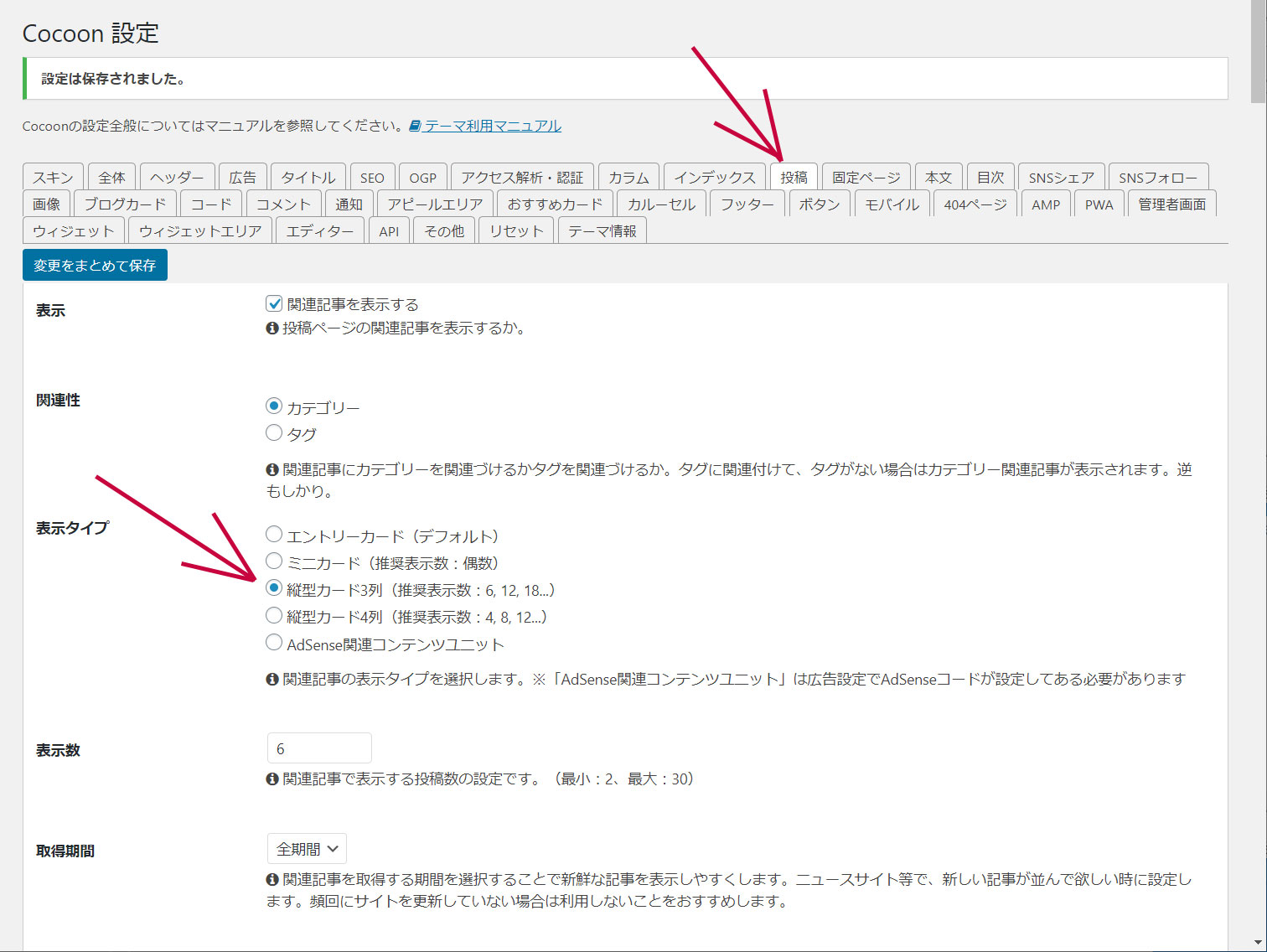This screenshot has width=1267, height=952.
Task: Select the 投稿 tab
Action: [794, 177]
